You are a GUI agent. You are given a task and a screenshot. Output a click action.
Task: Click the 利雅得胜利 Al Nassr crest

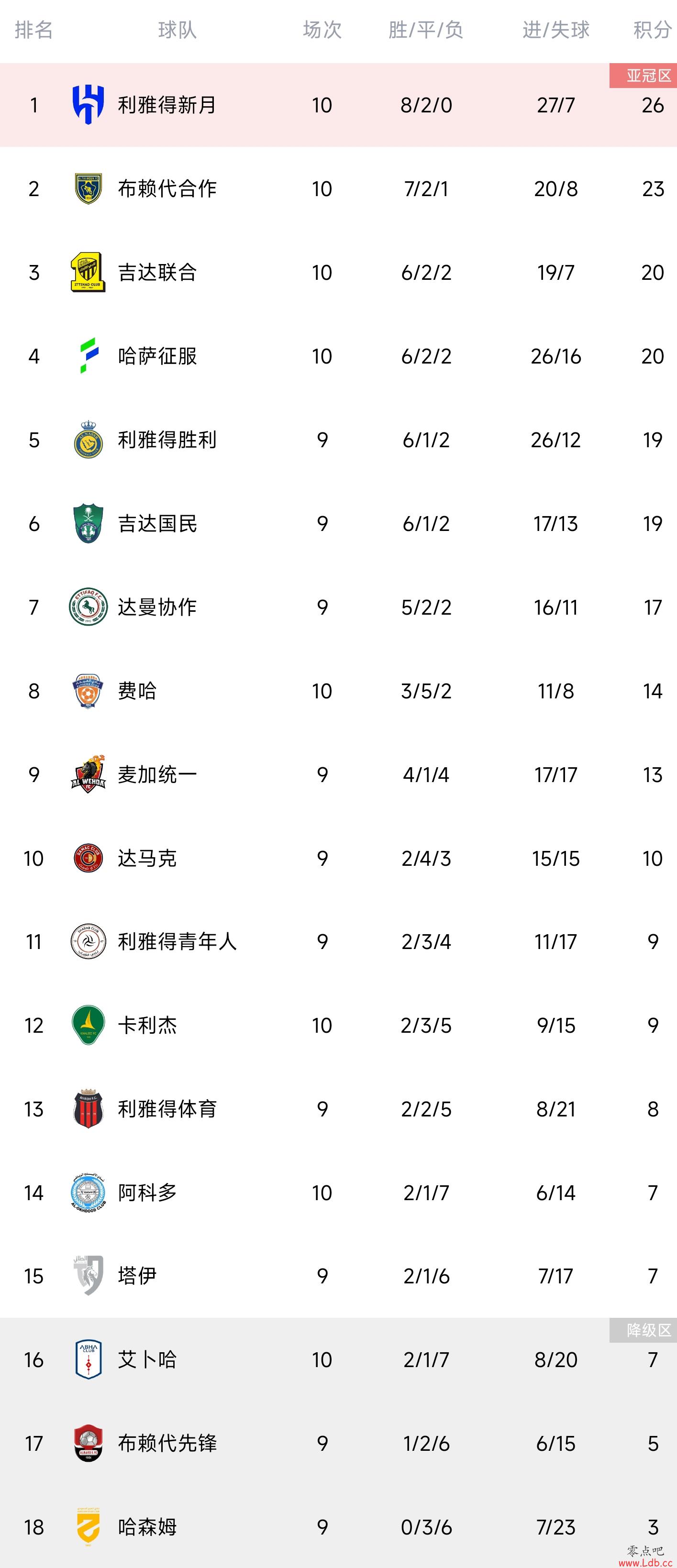click(89, 440)
